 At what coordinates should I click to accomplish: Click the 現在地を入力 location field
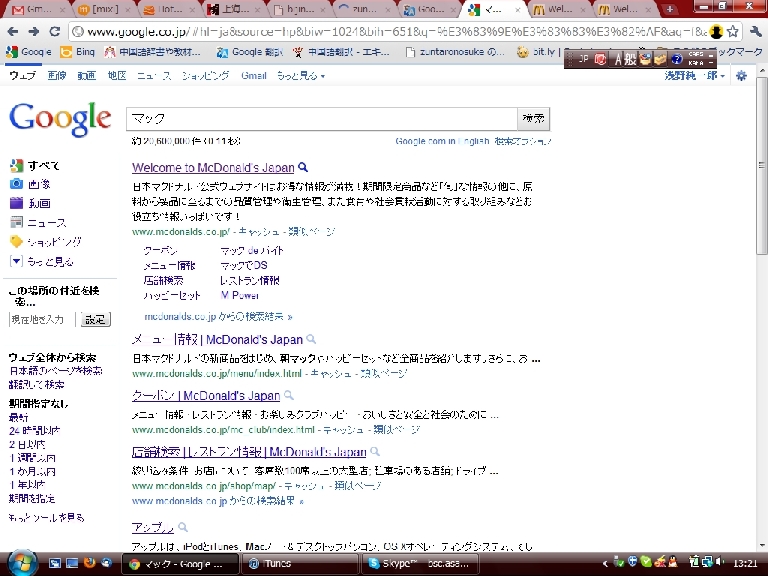[x=41, y=319]
